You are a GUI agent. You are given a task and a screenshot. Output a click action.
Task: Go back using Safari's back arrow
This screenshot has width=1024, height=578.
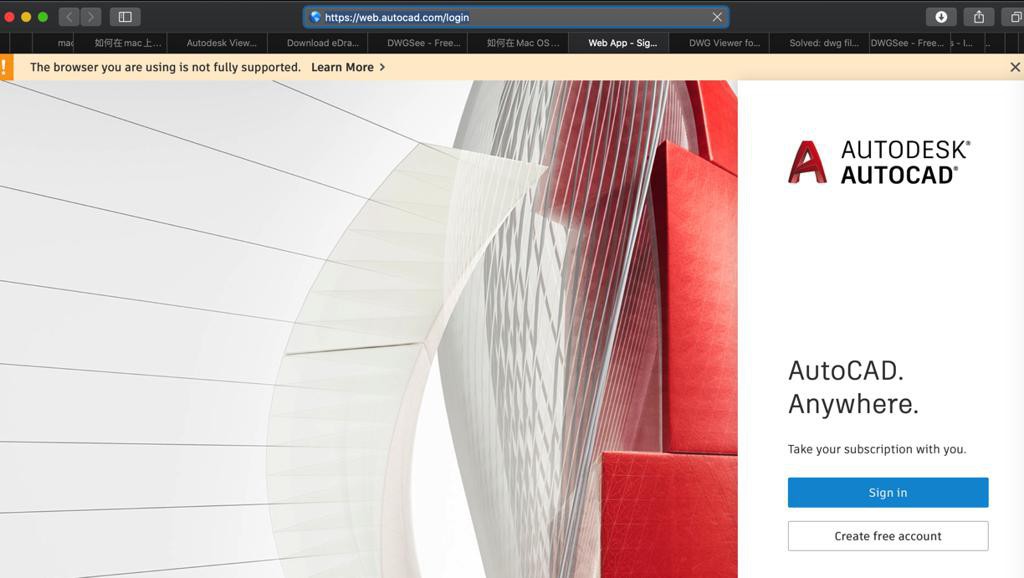(x=69, y=17)
